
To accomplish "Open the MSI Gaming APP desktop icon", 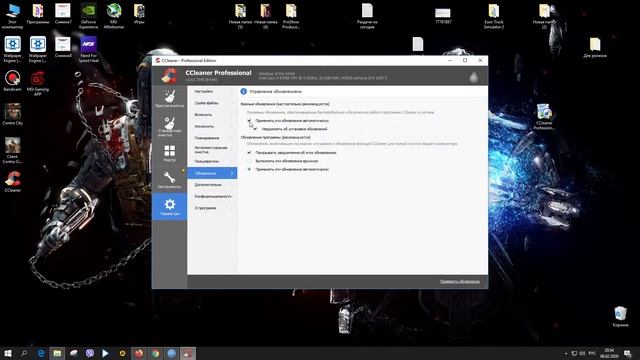I will click(x=38, y=83).
